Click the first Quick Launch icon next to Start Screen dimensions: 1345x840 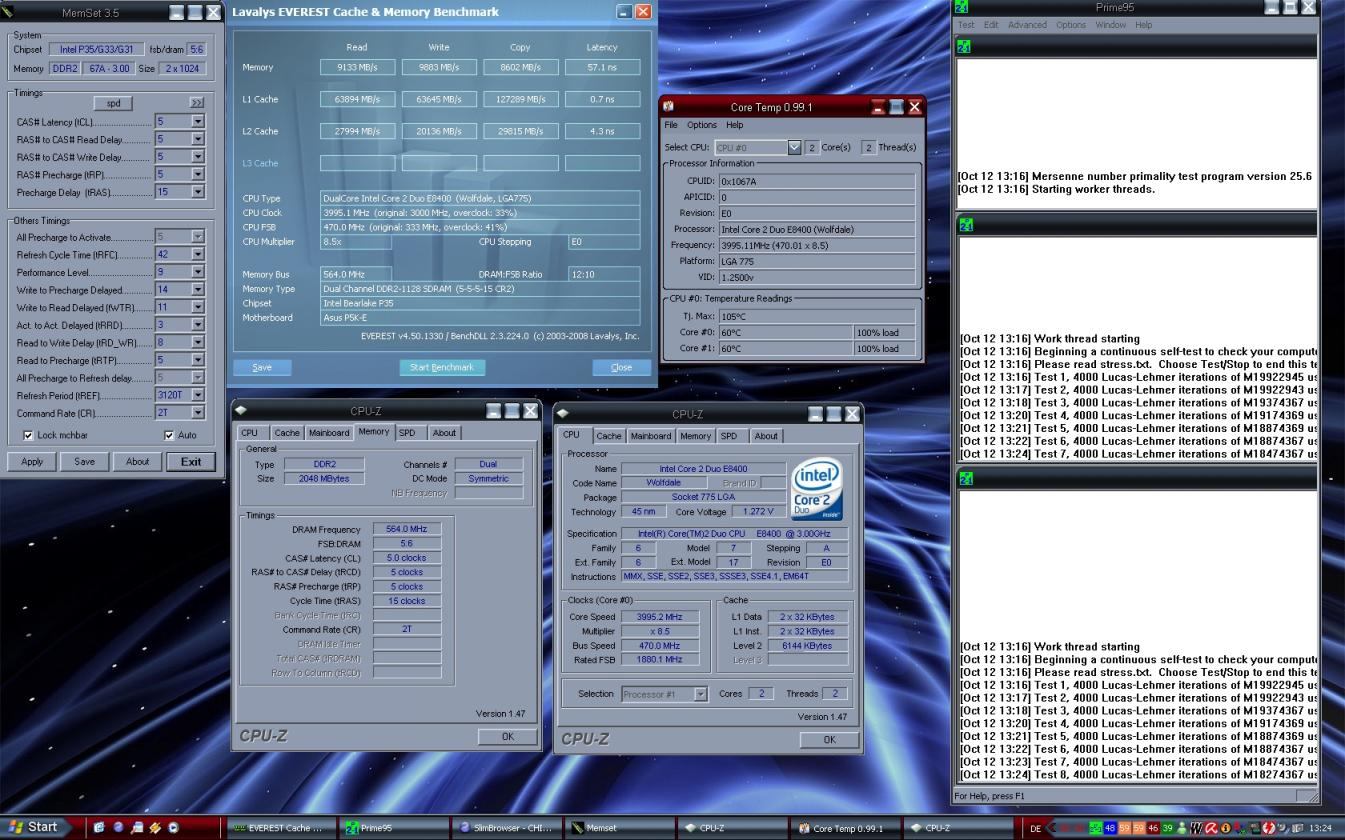pos(99,827)
